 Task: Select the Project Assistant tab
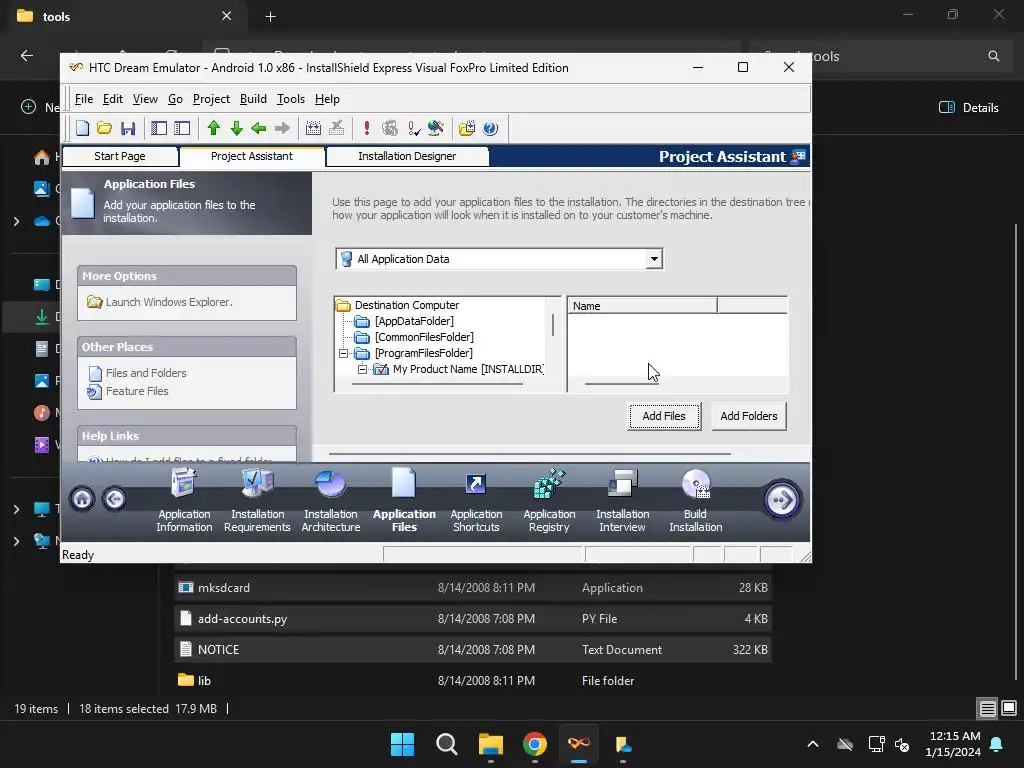click(251, 157)
